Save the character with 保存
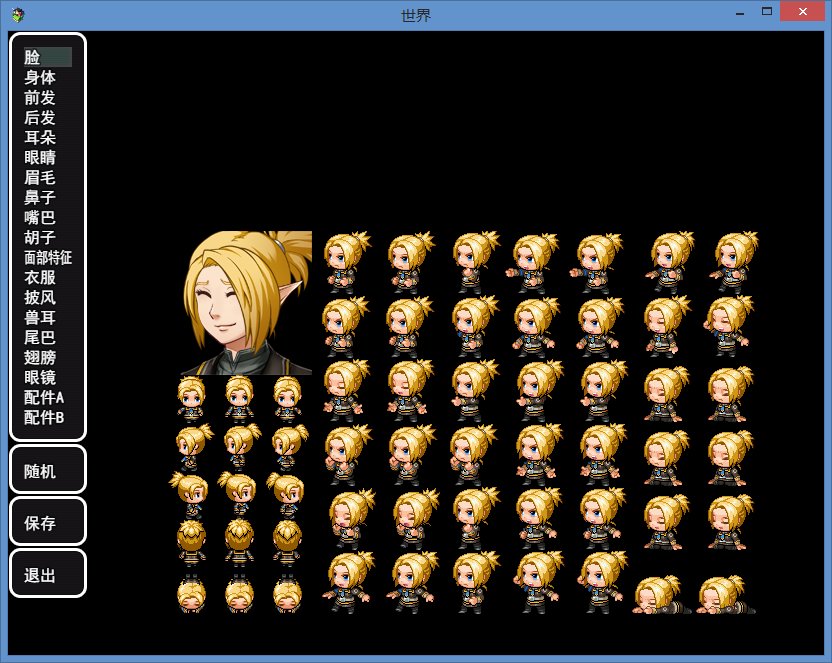Image resolution: width=832 pixels, height=663 pixels. pyautogui.click(x=48, y=522)
